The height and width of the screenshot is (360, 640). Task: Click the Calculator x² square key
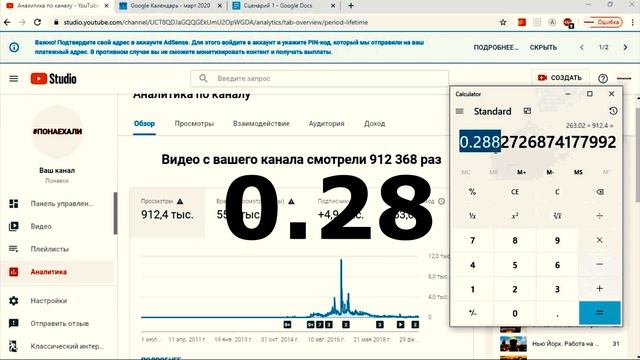[515, 216]
